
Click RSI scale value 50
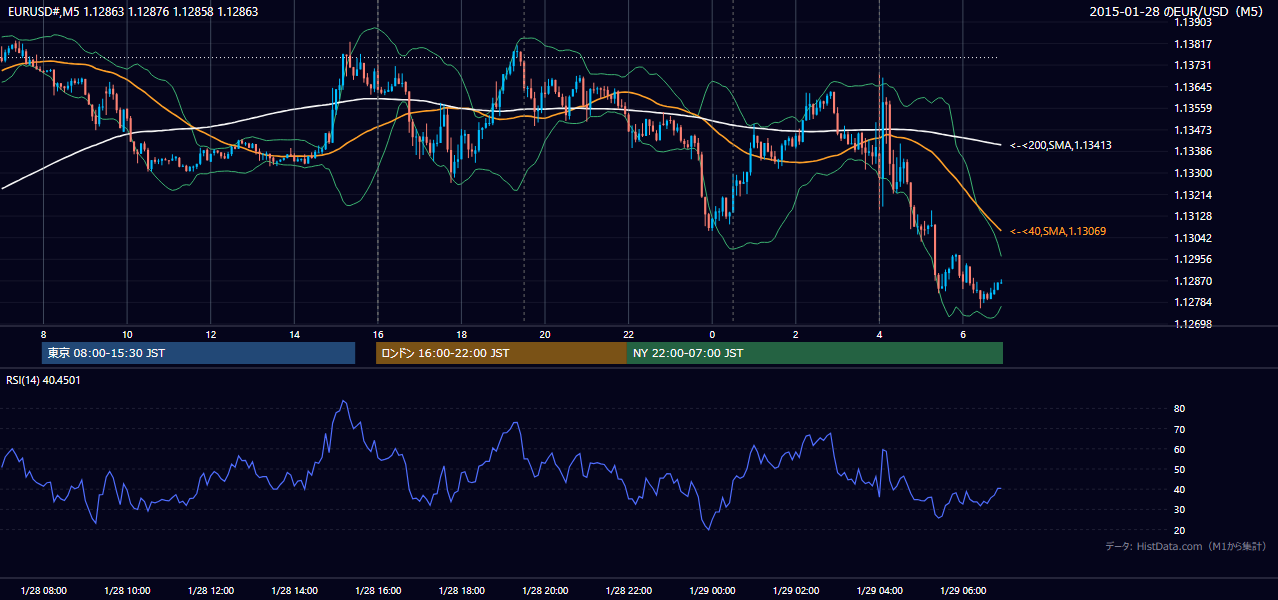tap(1180, 470)
